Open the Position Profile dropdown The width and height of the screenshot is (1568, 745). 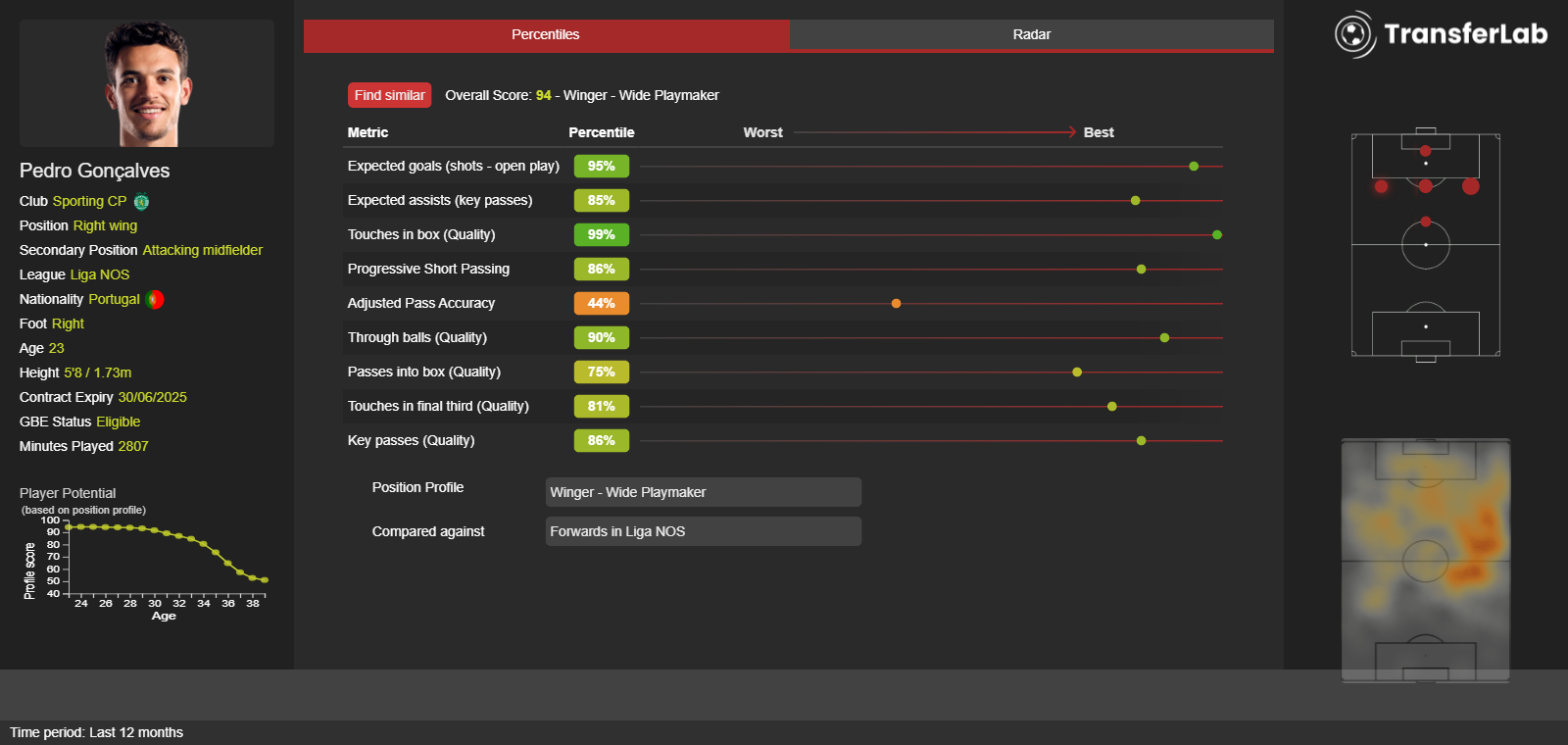[x=704, y=492]
